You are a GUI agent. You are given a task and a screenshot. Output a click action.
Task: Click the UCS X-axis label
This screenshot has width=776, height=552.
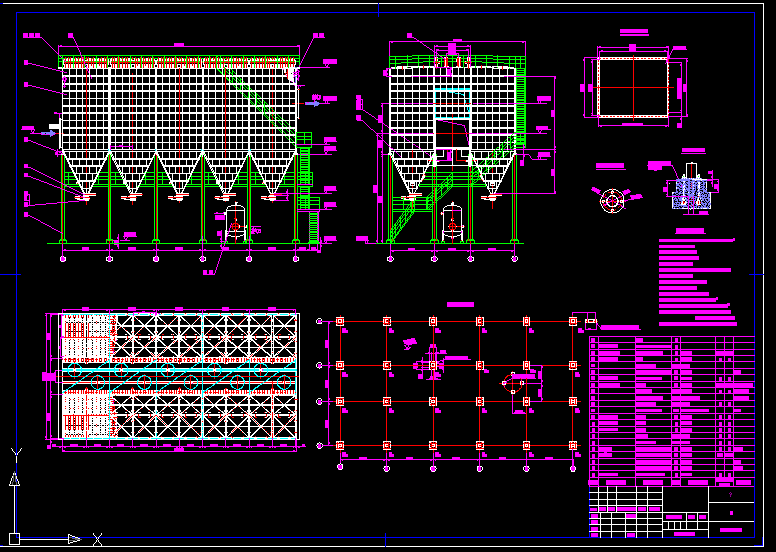click(x=97, y=540)
